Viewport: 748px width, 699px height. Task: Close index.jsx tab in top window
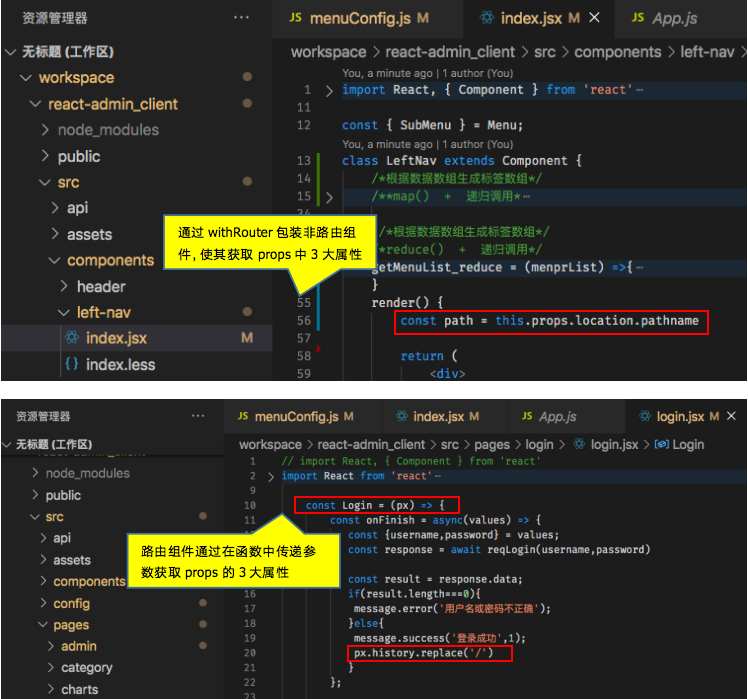594,18
